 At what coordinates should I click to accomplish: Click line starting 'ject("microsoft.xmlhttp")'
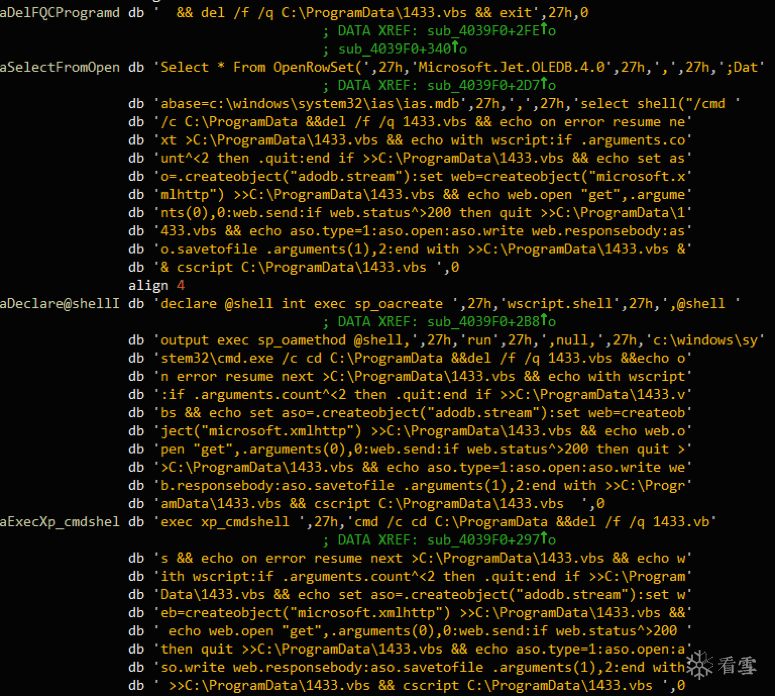[x=410, y=431]
